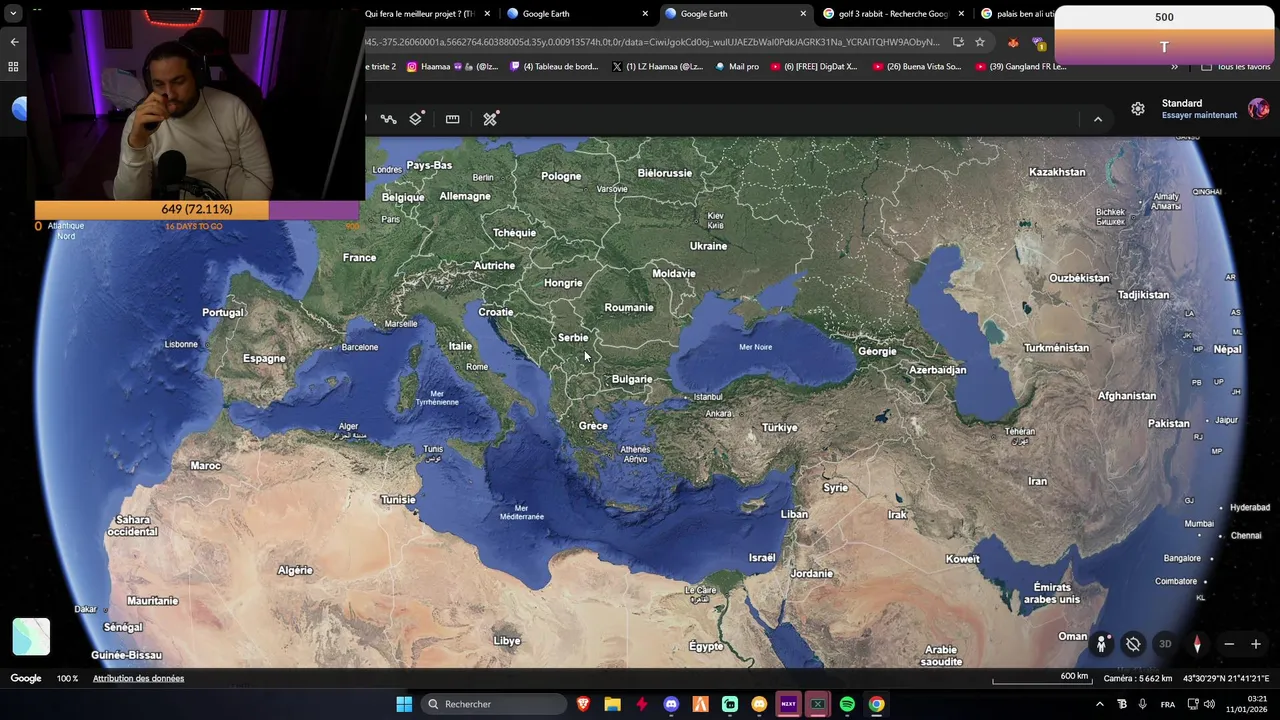Show hidden system tray icons
Viewport: 1280px width, 720px height.
click(x=1100, y=704)
